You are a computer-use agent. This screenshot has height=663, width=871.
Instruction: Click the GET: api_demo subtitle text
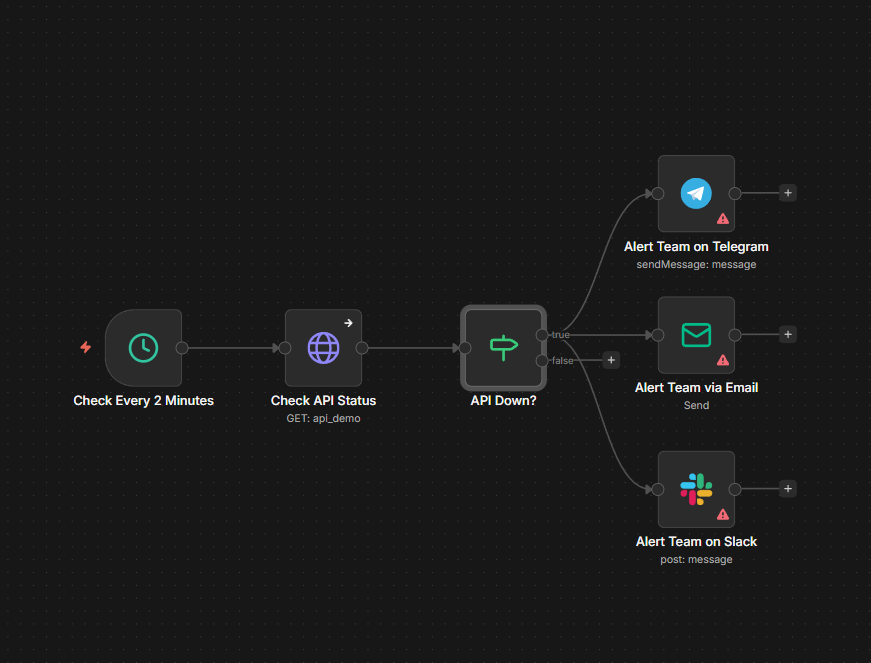[323, 418]
